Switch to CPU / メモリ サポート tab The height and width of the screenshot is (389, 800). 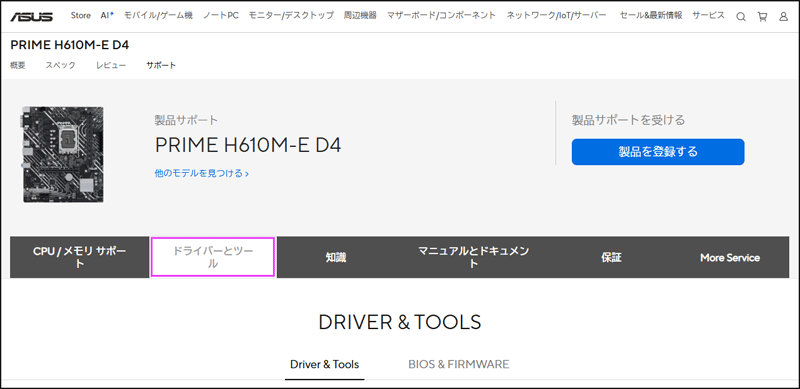point(80,257)
